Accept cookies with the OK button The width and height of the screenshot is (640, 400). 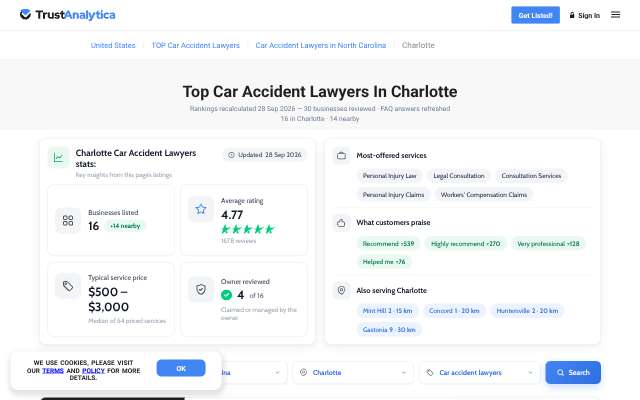point(181,368)
